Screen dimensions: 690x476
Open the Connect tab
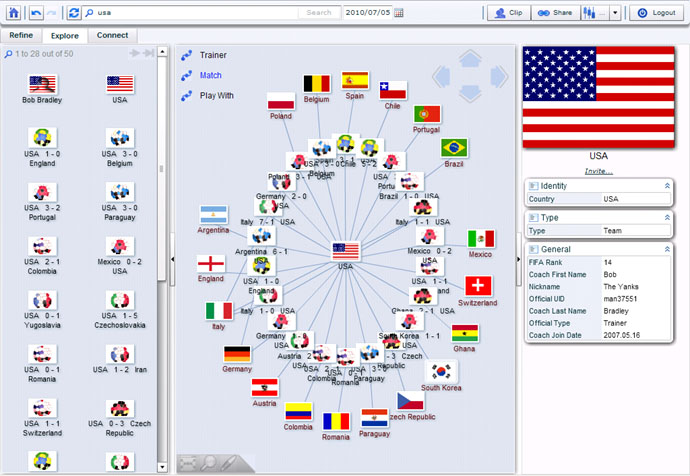click(x=110, y=35)
